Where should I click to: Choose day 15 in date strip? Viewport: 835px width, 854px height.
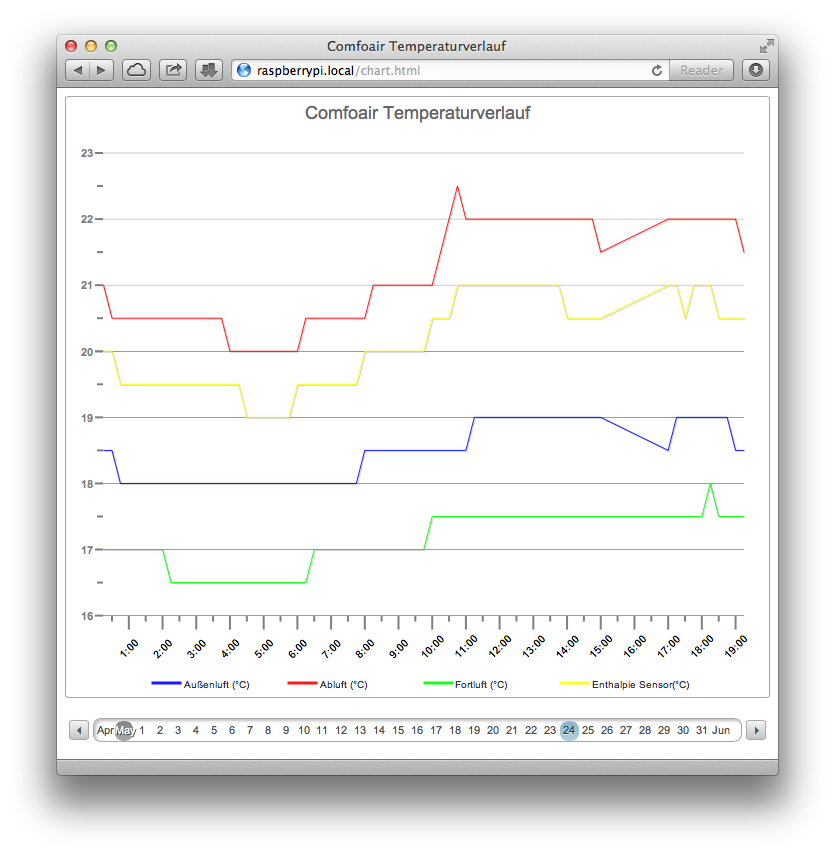point(398,730)
